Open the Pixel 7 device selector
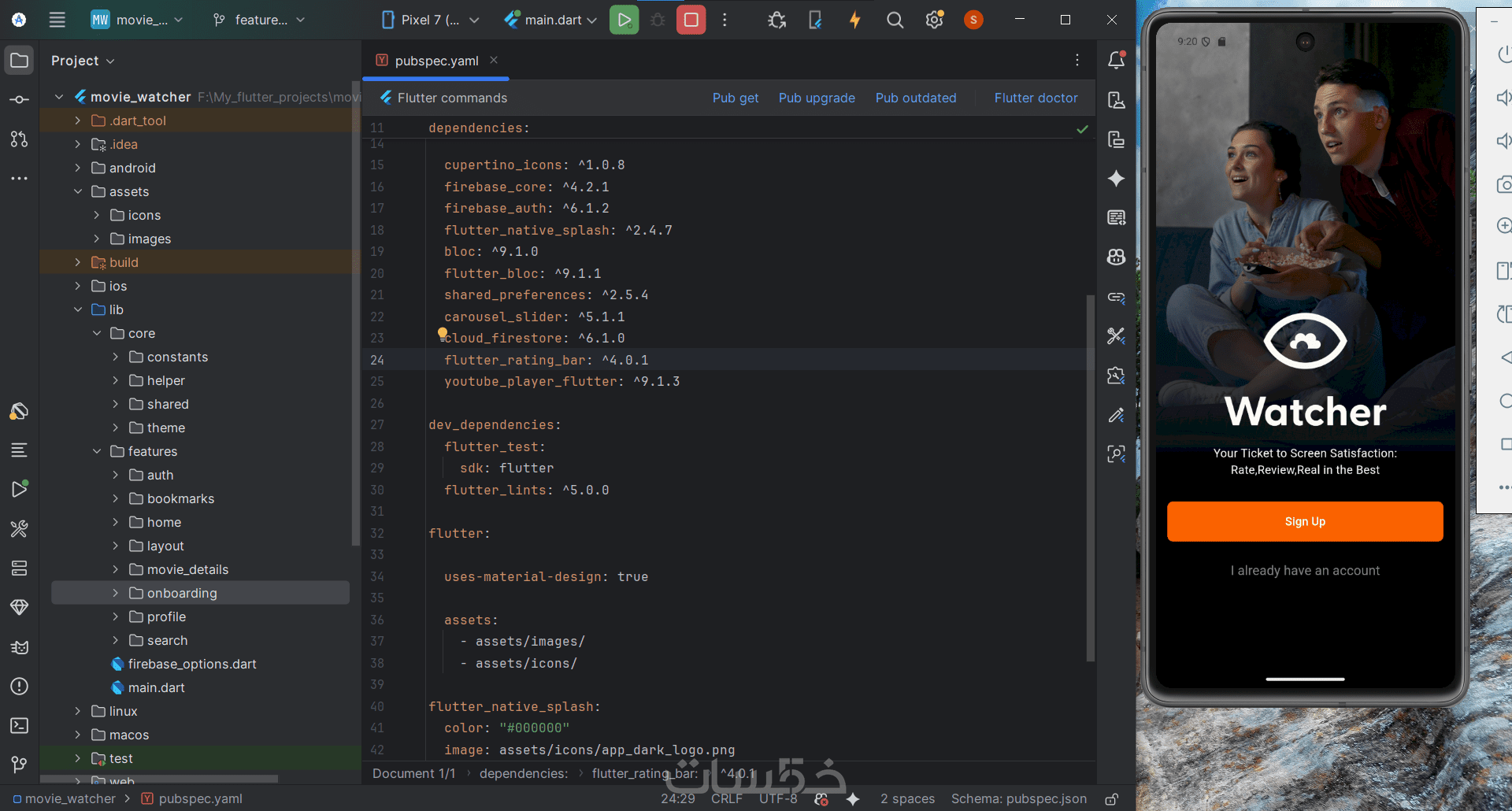The height and width of the screenshot is (811, 1512). 430,20
